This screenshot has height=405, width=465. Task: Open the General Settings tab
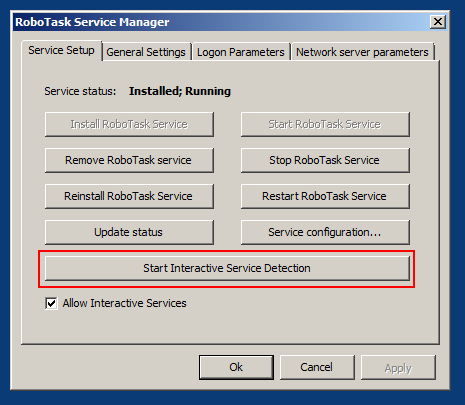click(146, 52)
